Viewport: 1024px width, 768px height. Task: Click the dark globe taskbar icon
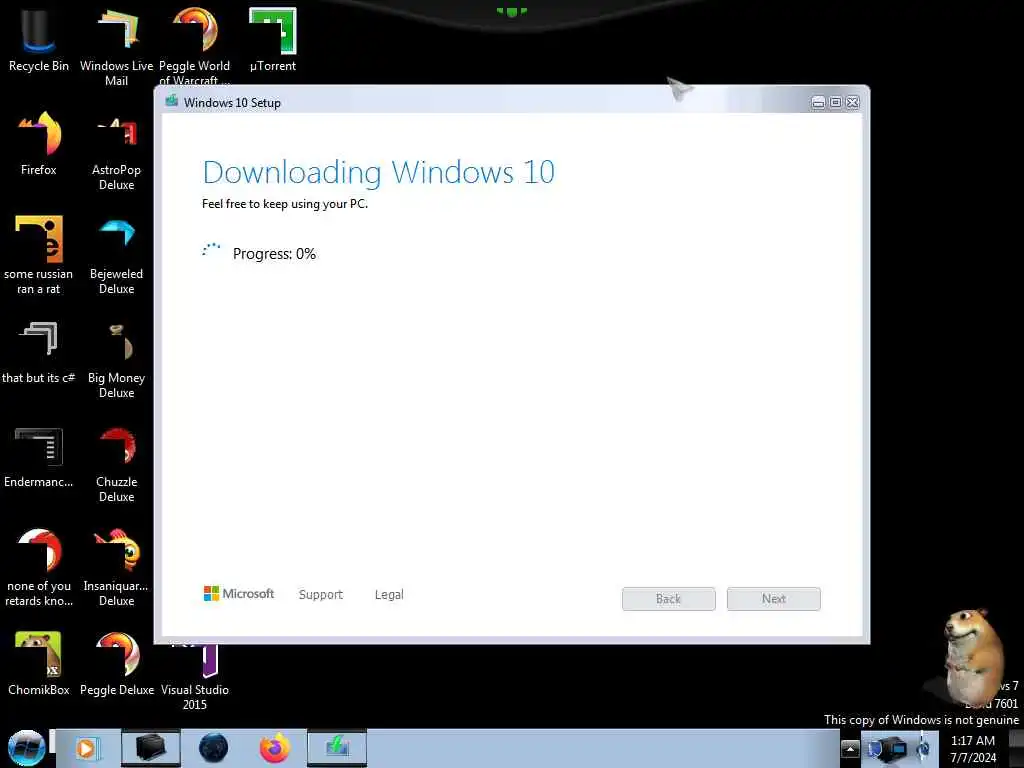(x=213, y=748)
